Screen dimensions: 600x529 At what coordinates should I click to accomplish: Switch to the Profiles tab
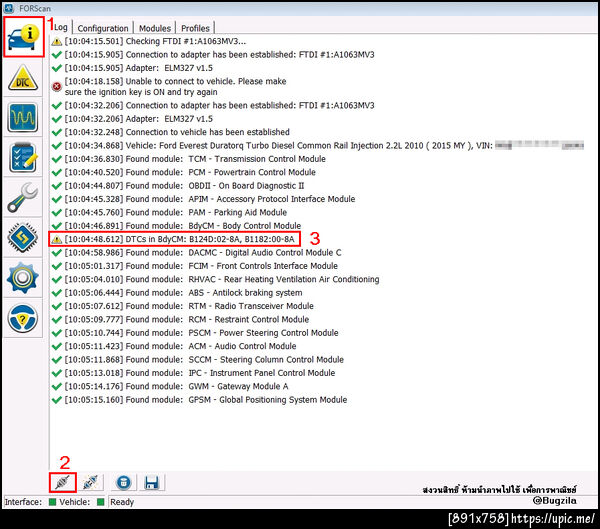(195, 28)
